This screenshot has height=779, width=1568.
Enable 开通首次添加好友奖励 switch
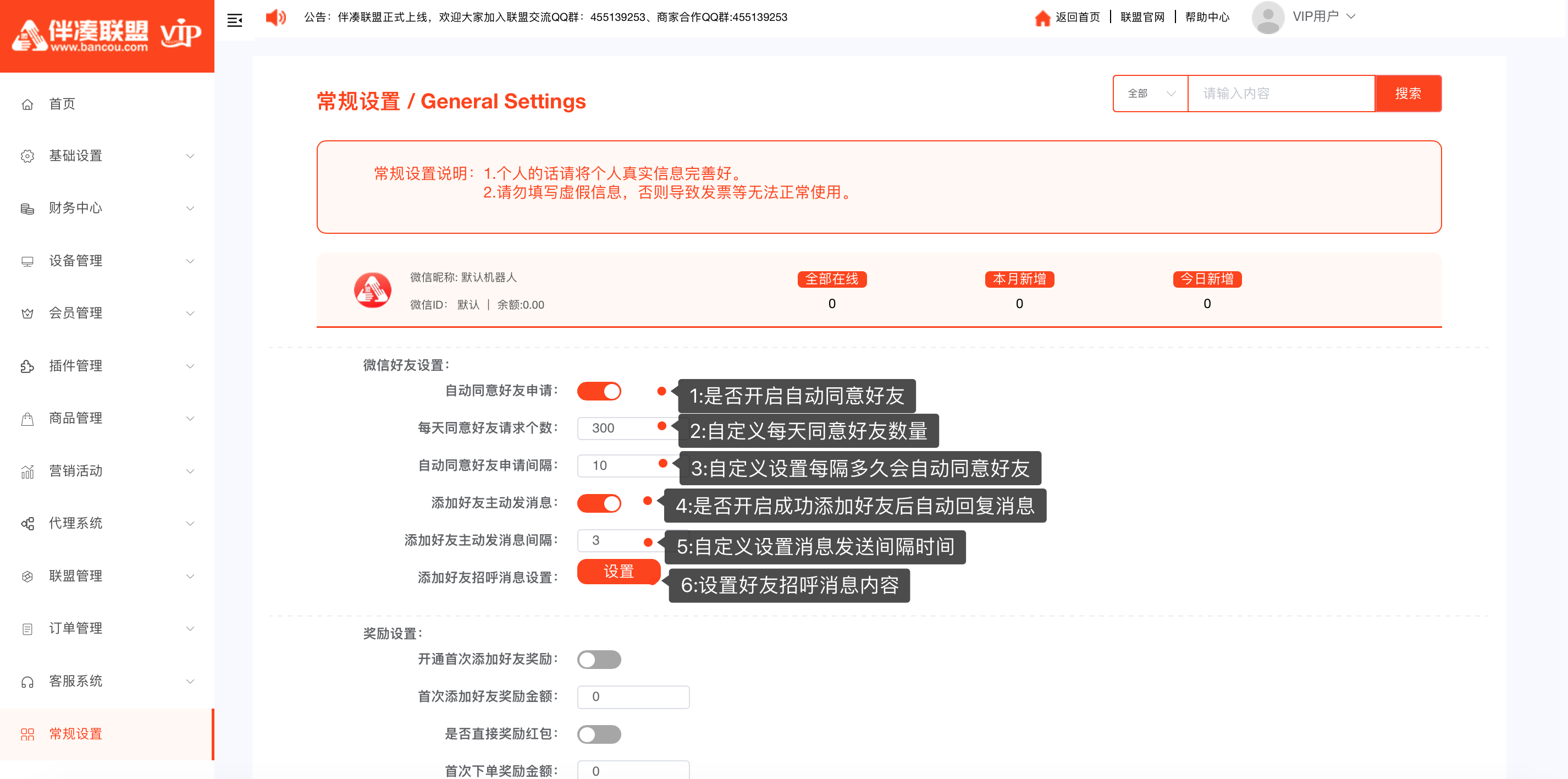(599, 659)
